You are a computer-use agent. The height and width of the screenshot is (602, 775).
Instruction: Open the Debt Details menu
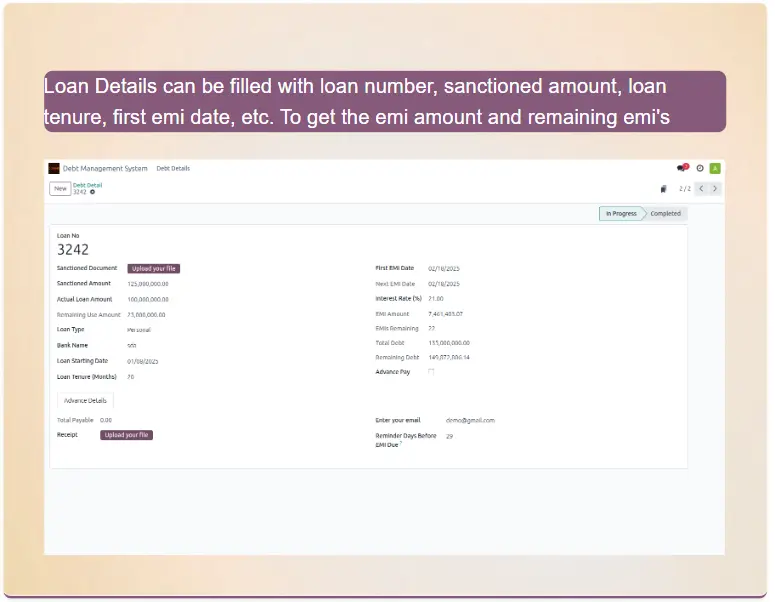click(x=173, y=168)
